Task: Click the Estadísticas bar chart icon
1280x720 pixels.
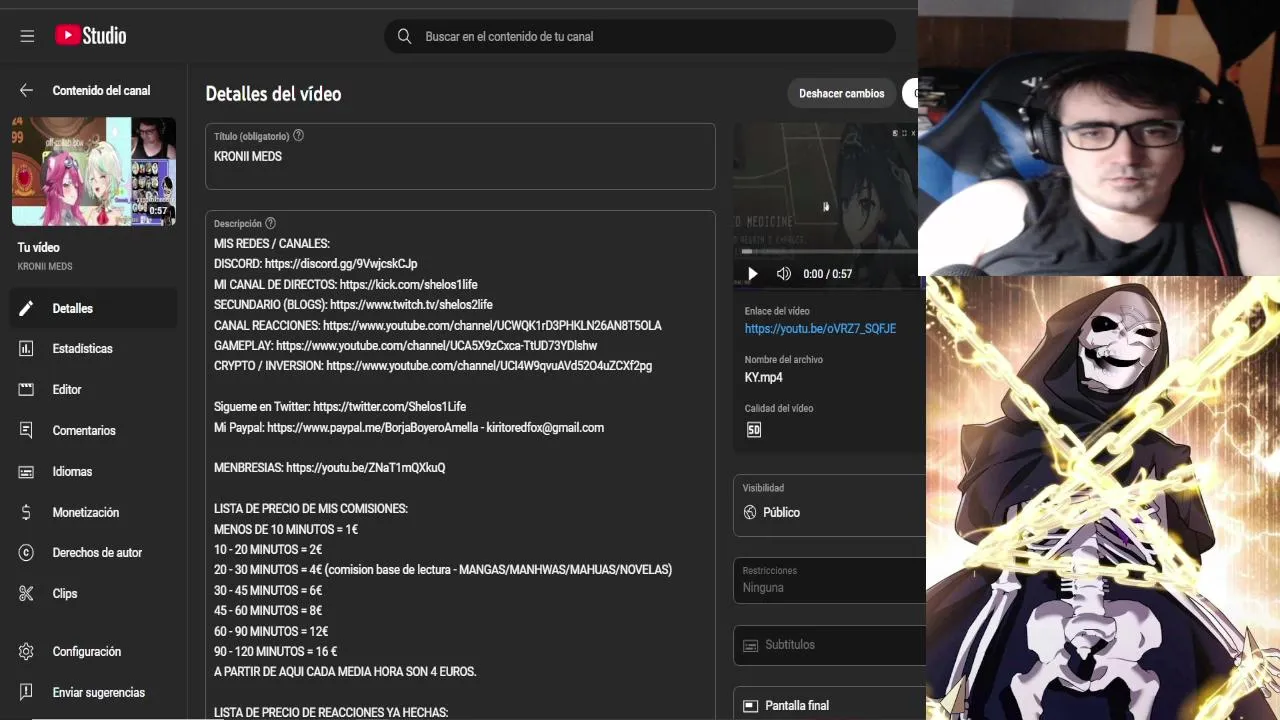Action: click(27, 349)
